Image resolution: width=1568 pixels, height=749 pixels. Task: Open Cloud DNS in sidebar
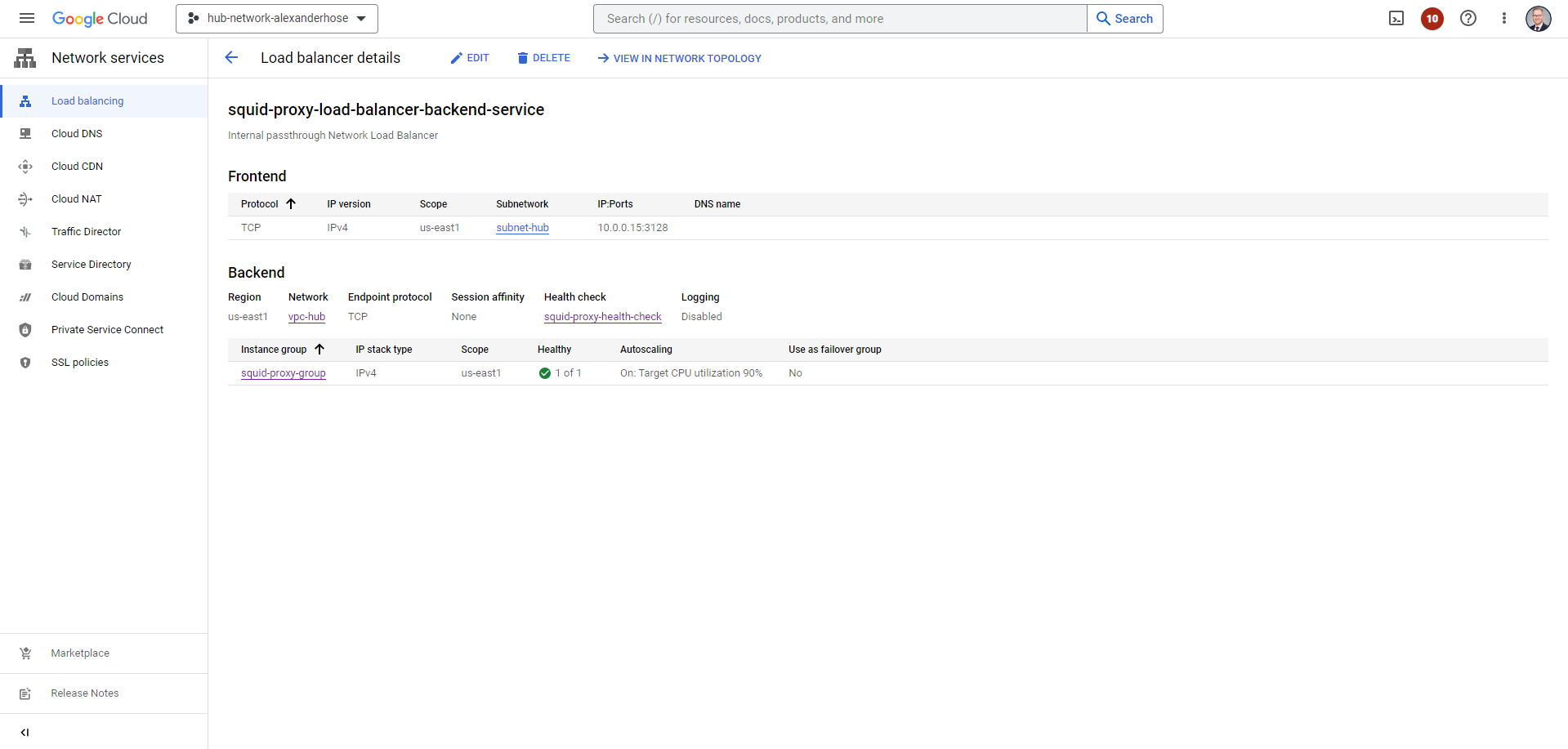click(x=104, y=134)
